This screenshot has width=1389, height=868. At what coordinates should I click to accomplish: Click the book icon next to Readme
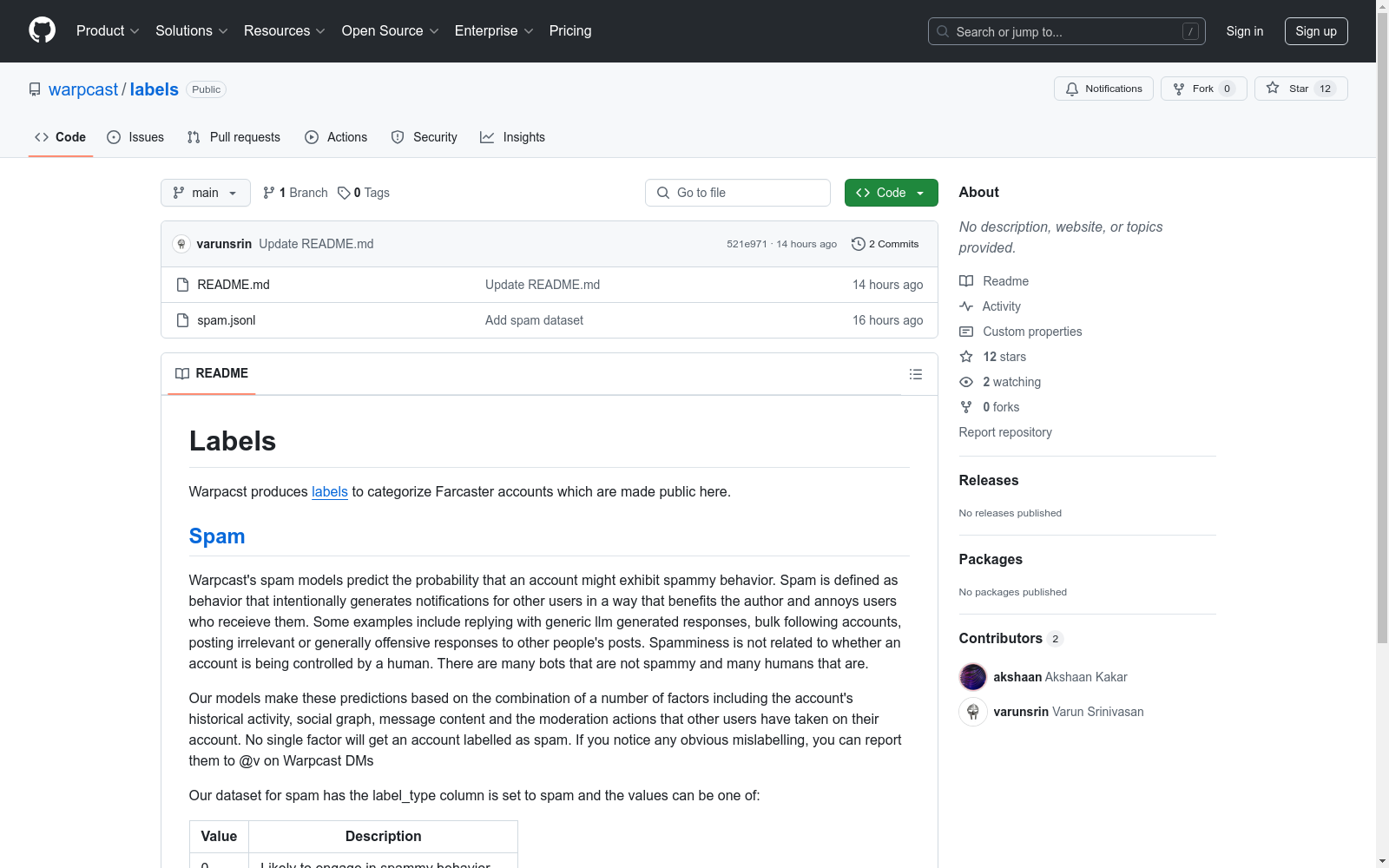pos(966,281)
